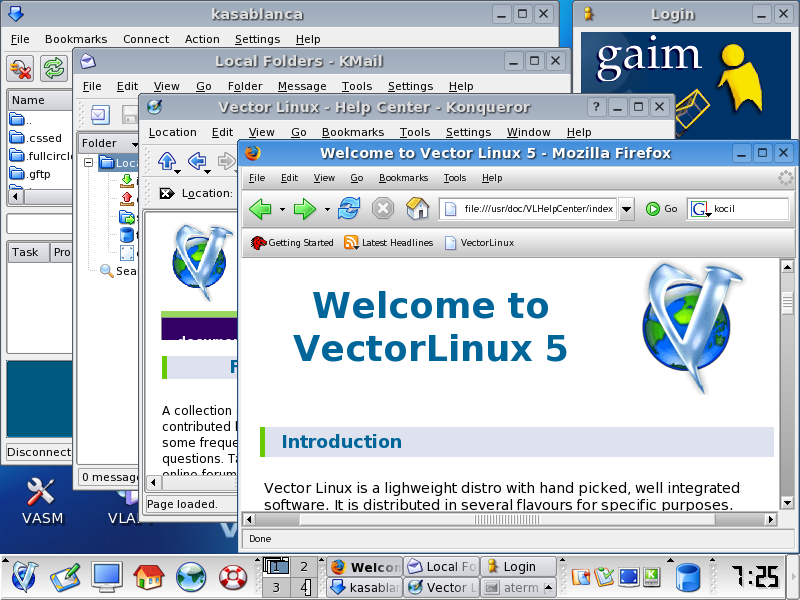Screen dimensions: 800x600
Task: Switch to virtual desktop 2 in pager
Action: (304, 567)
